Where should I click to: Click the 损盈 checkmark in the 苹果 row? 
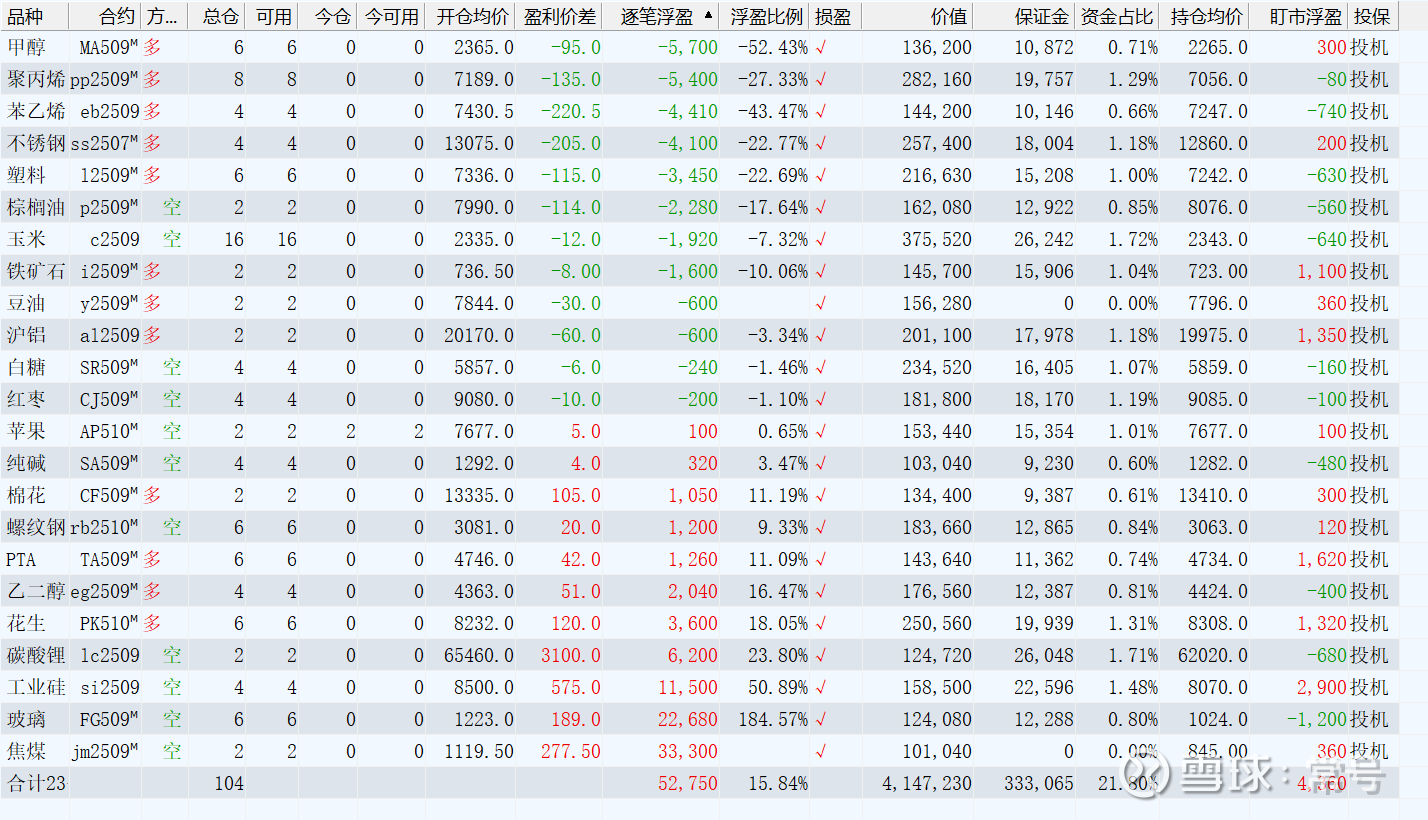click(821, 431)
